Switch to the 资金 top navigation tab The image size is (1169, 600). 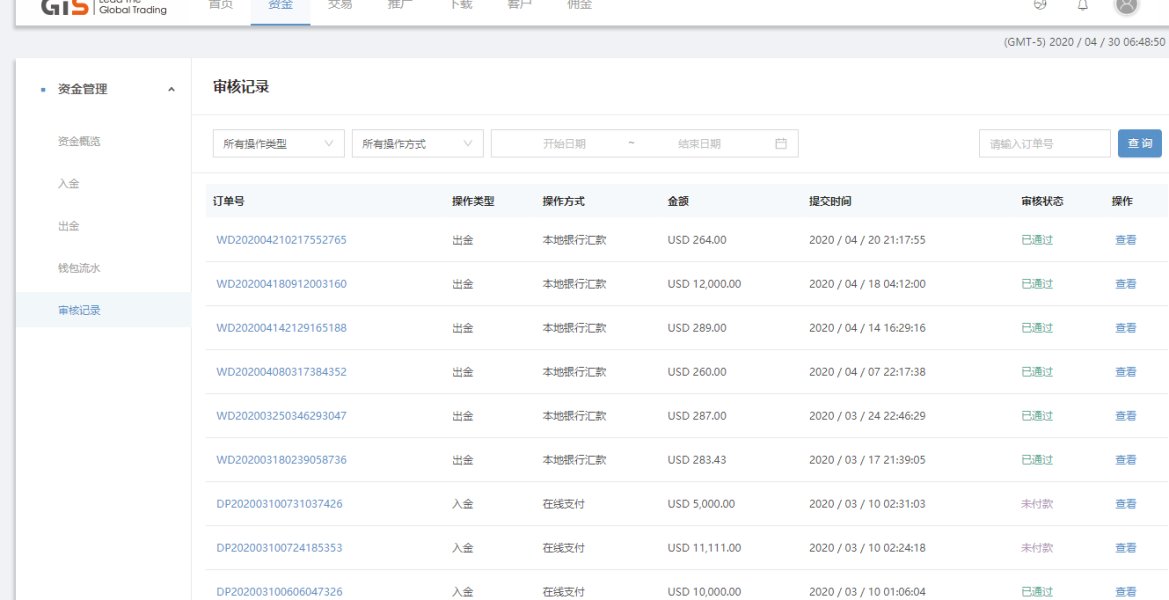click(x=280, y=7)
